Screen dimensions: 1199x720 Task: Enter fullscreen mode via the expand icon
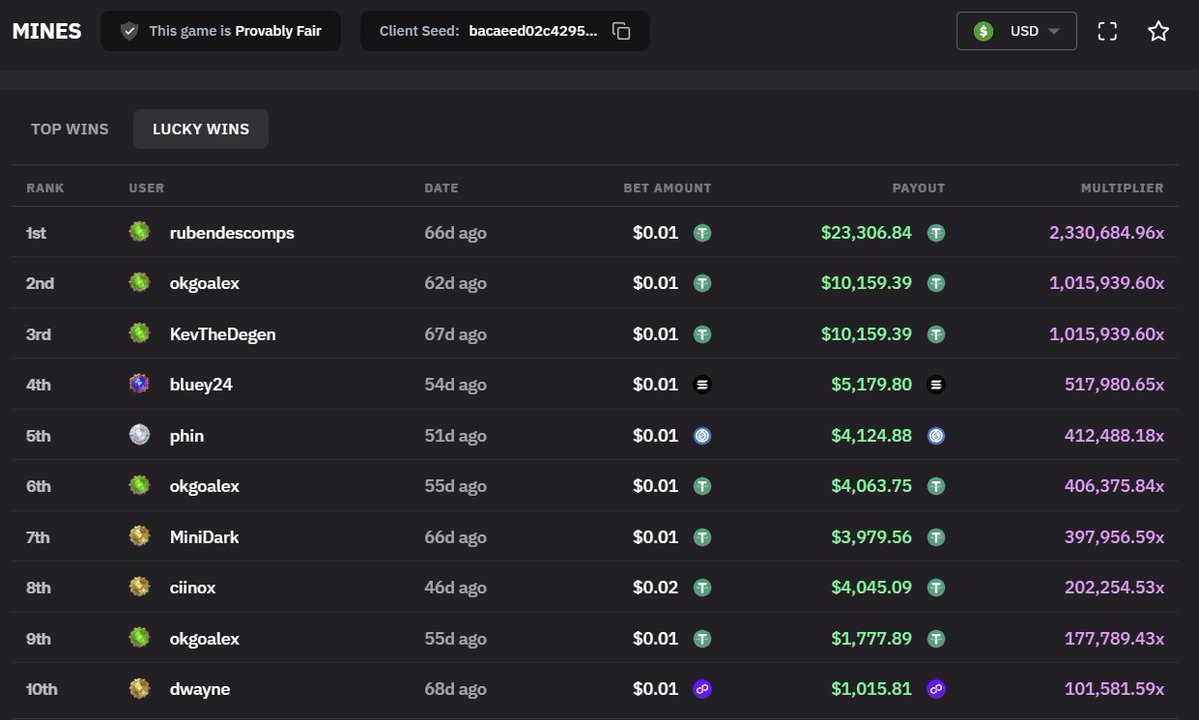click(x=1107, y=31)
